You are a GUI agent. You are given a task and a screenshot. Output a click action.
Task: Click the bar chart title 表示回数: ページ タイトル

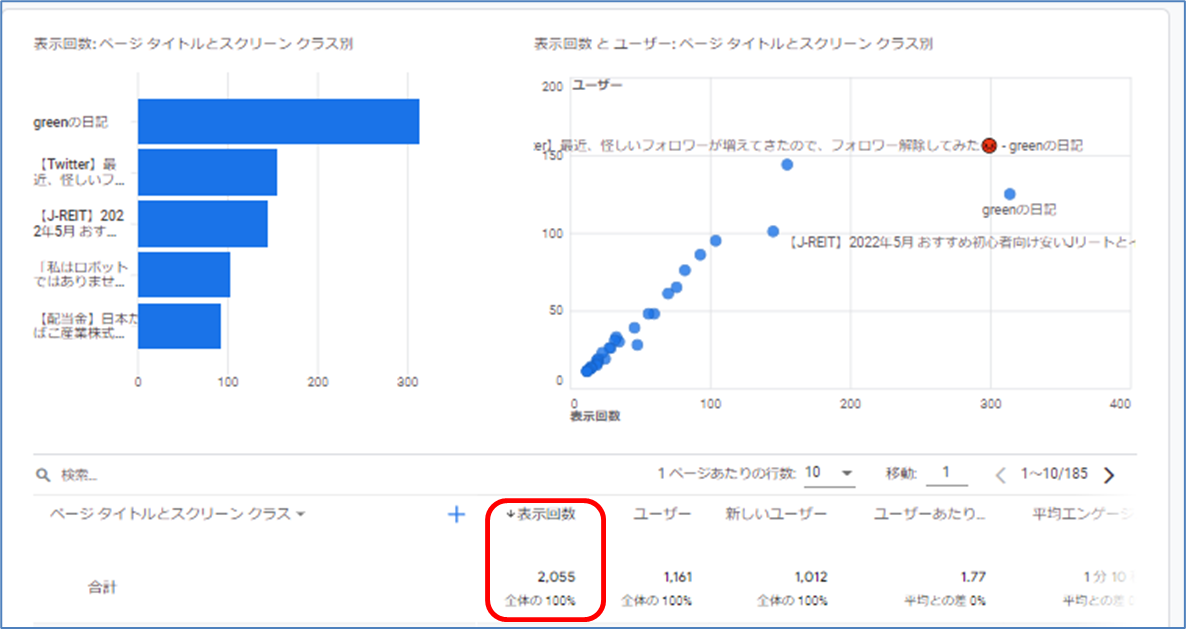coord(193,45)
